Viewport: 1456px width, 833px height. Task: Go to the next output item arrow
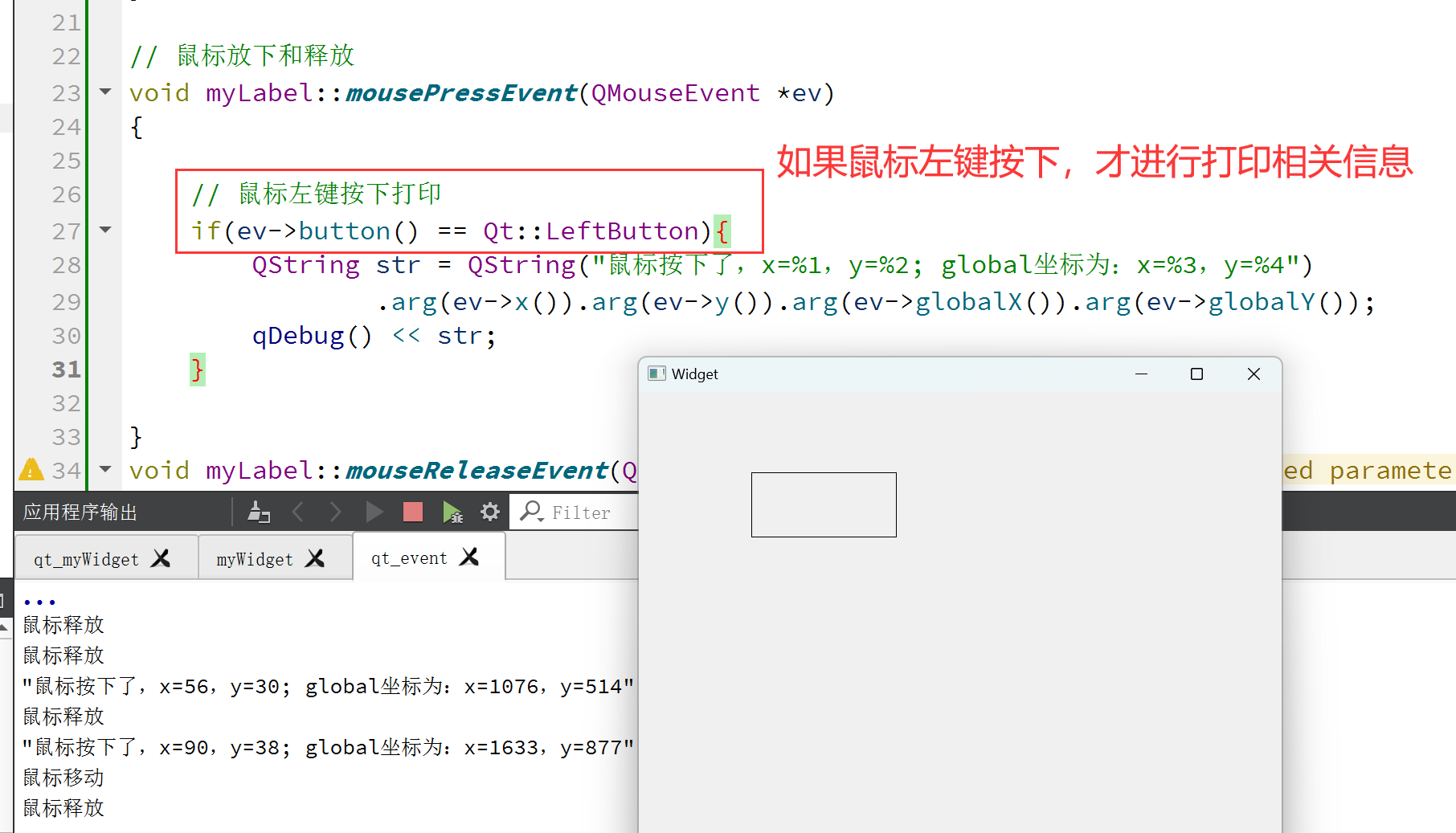(336, 512)
